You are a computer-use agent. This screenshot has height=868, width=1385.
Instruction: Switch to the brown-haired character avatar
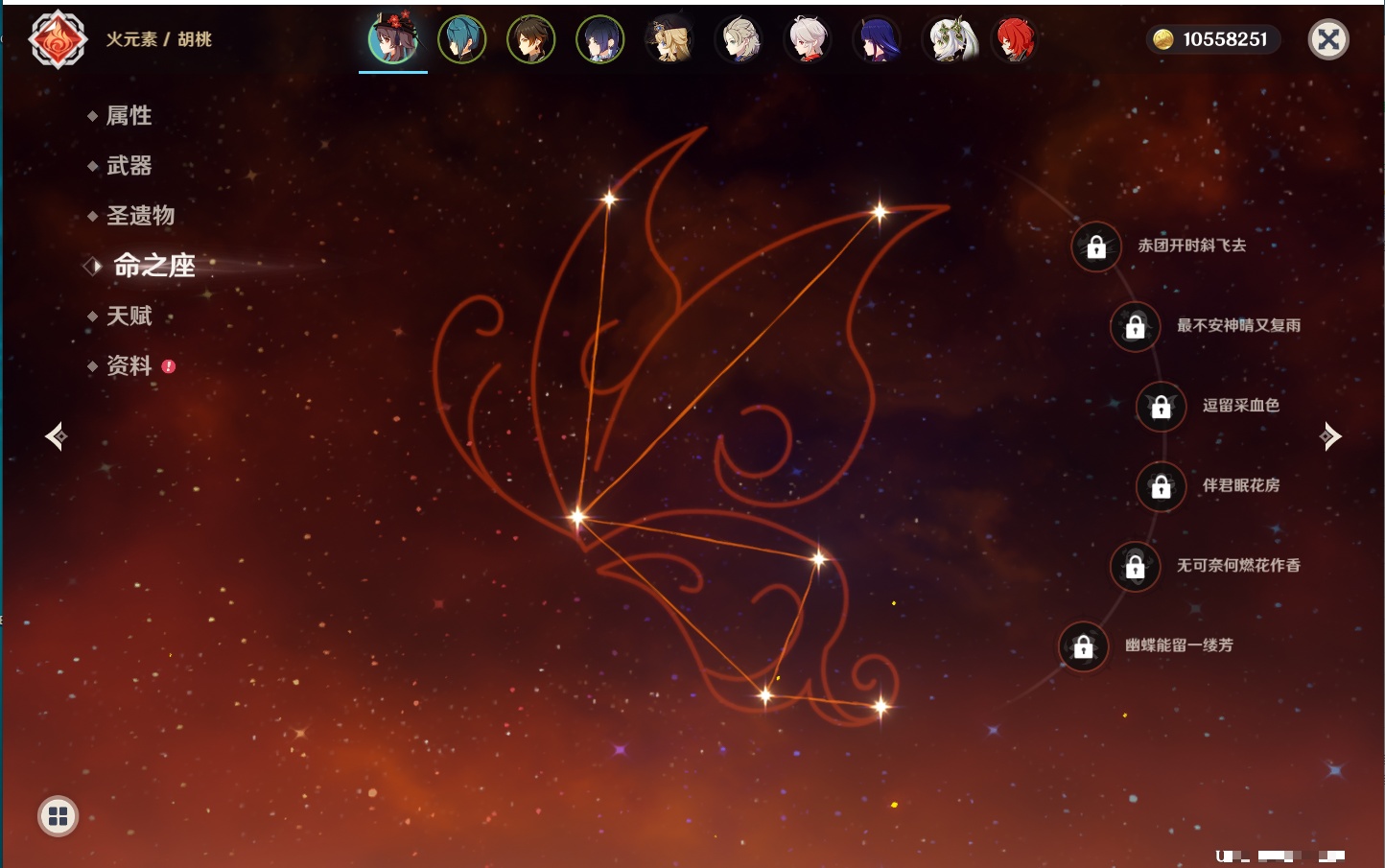click(x=531, y=39)
